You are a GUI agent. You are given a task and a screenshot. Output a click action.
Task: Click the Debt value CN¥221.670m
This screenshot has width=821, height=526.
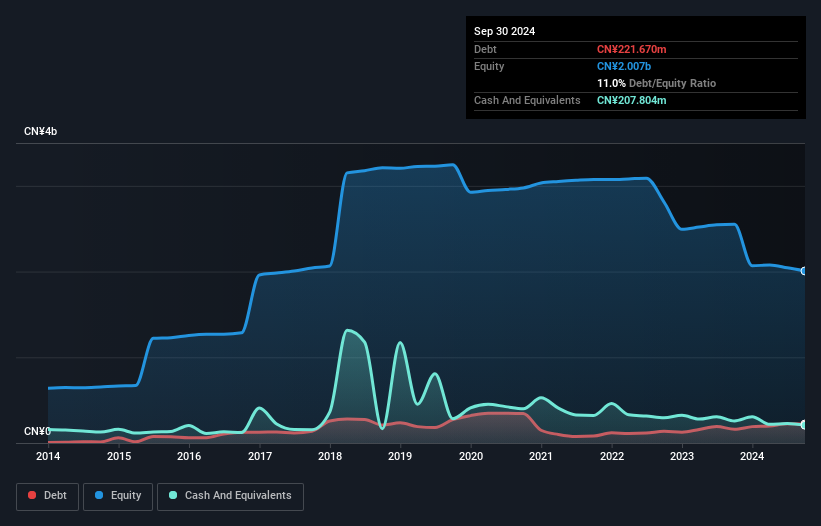coord(631,49)
